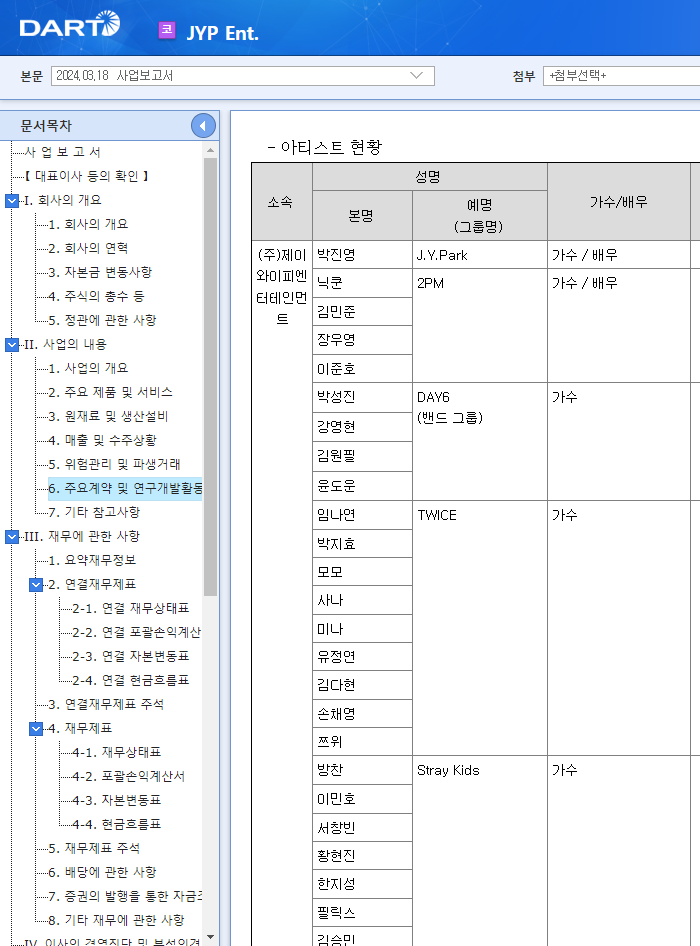This screenshot has height=946, width=700.
Task: Open 8. 기타 재무에 관한 사항
Action: tap(116, 921)
